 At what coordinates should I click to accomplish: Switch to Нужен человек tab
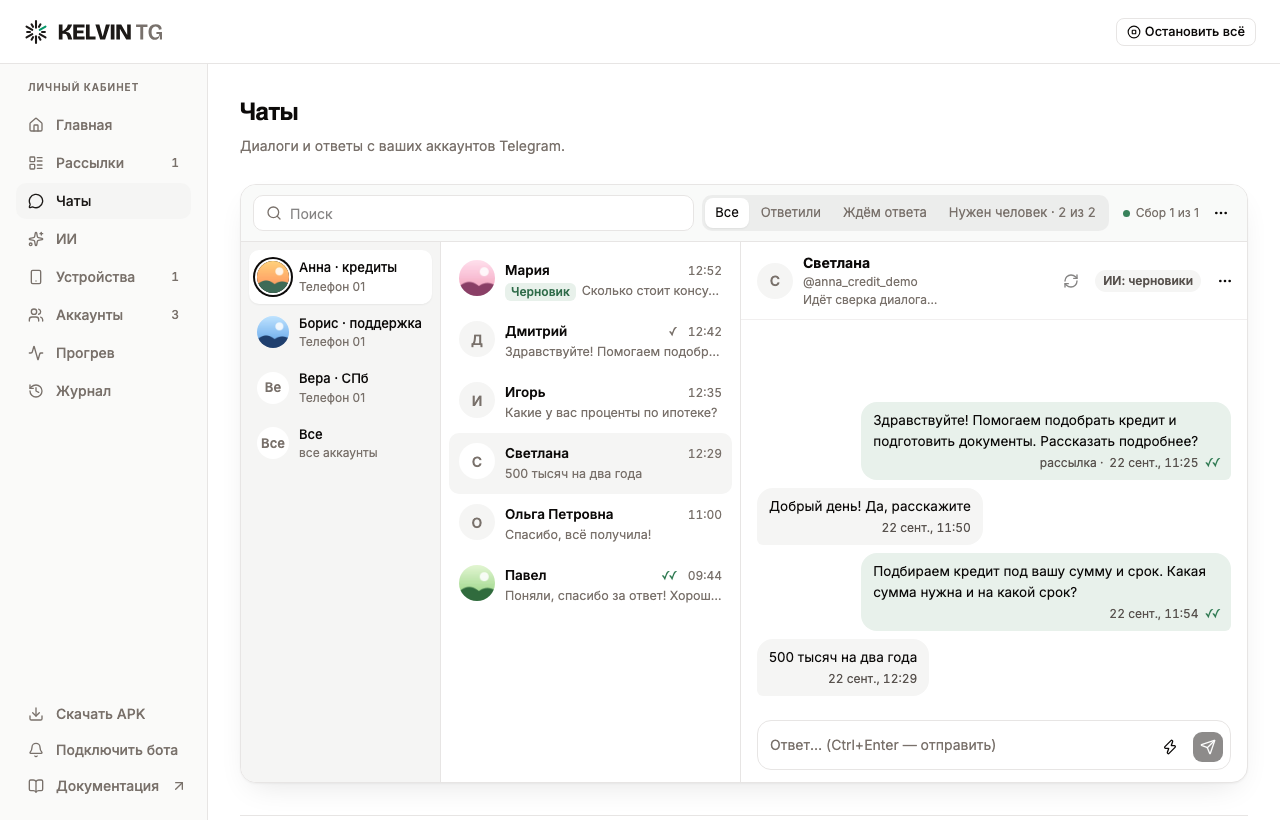[x=1022, y=212]
